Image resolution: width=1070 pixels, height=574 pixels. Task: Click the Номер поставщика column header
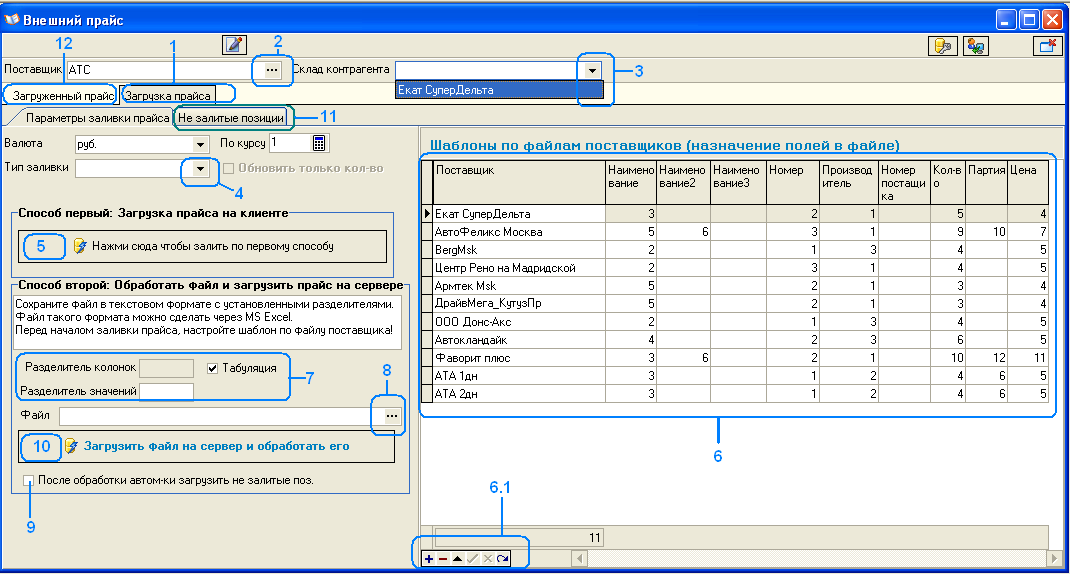pyautogui.click(x=904, y=182)
